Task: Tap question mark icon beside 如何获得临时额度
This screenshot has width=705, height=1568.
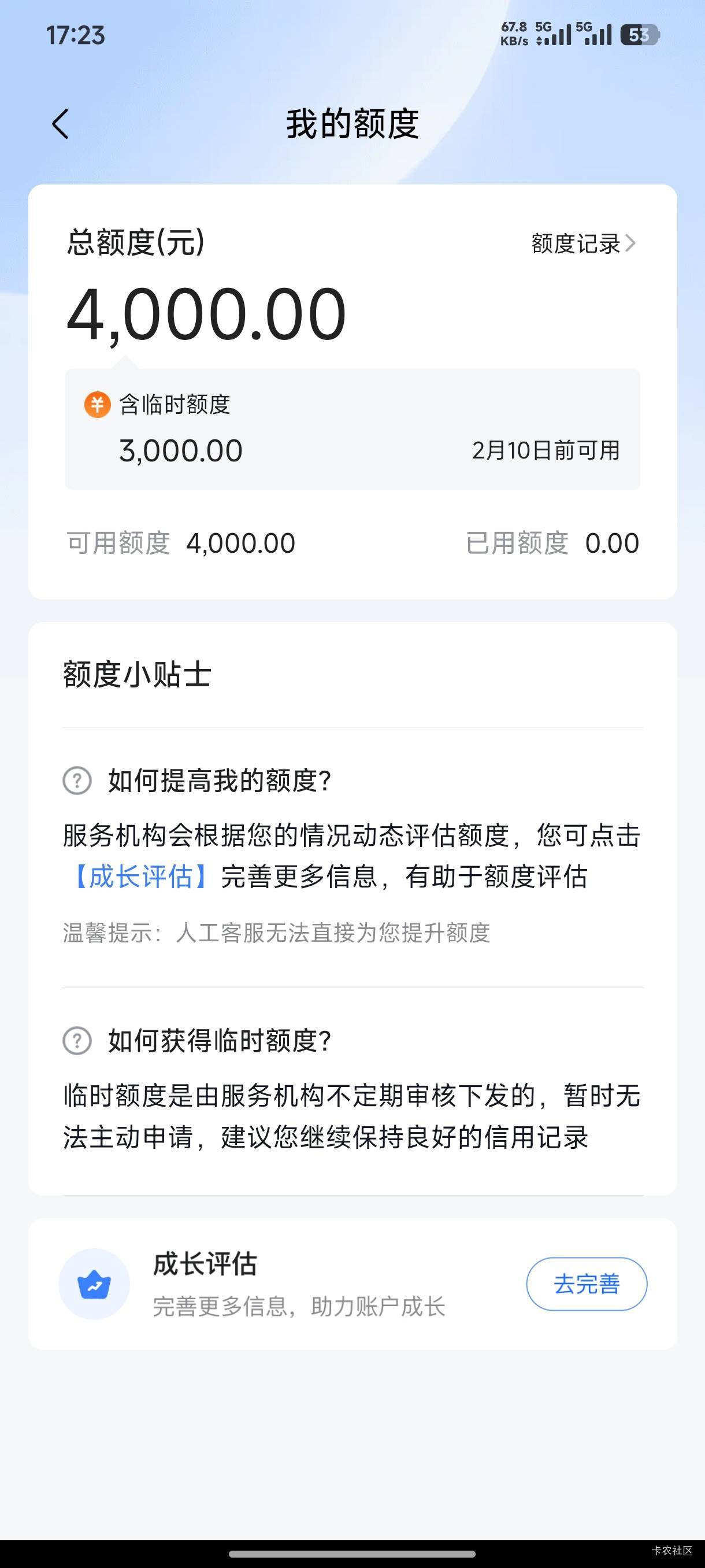Action: tap(77, 1041)
